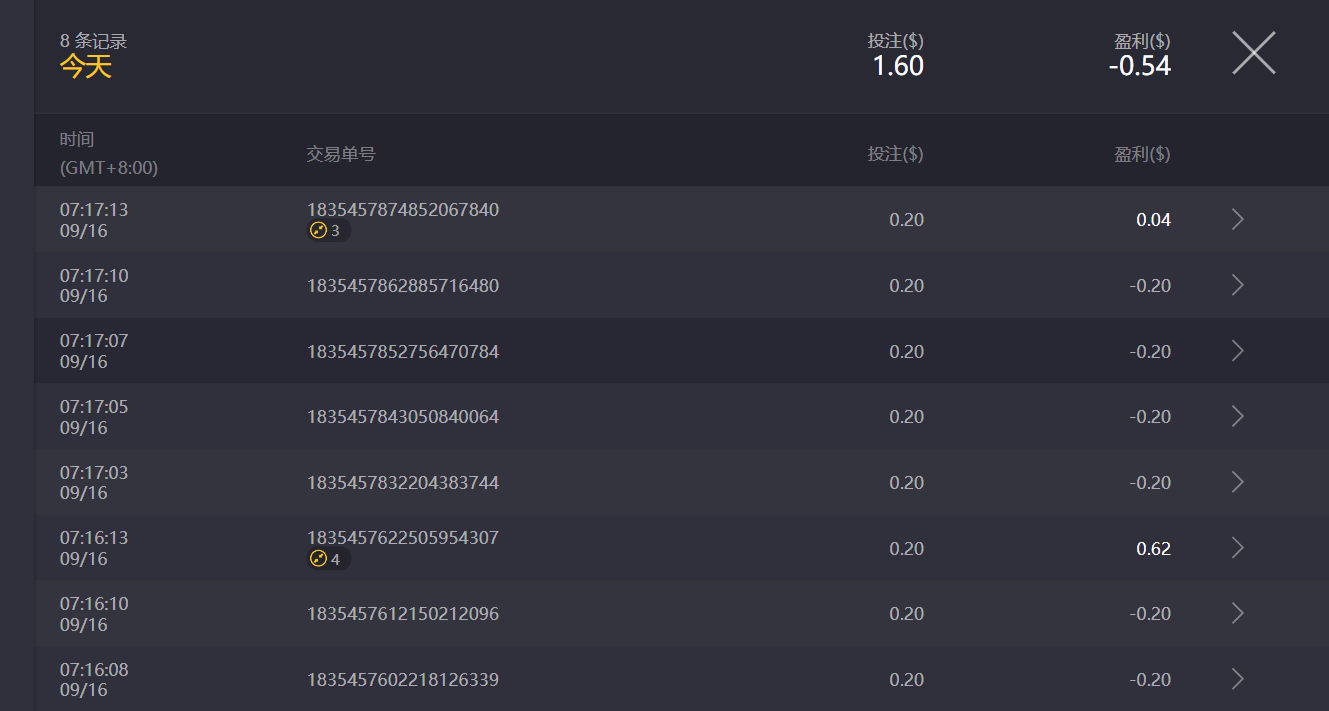Click the round badge icon labeled 3
The image size is (1329, 711).
pyautogui.click(x=319, y=231)
